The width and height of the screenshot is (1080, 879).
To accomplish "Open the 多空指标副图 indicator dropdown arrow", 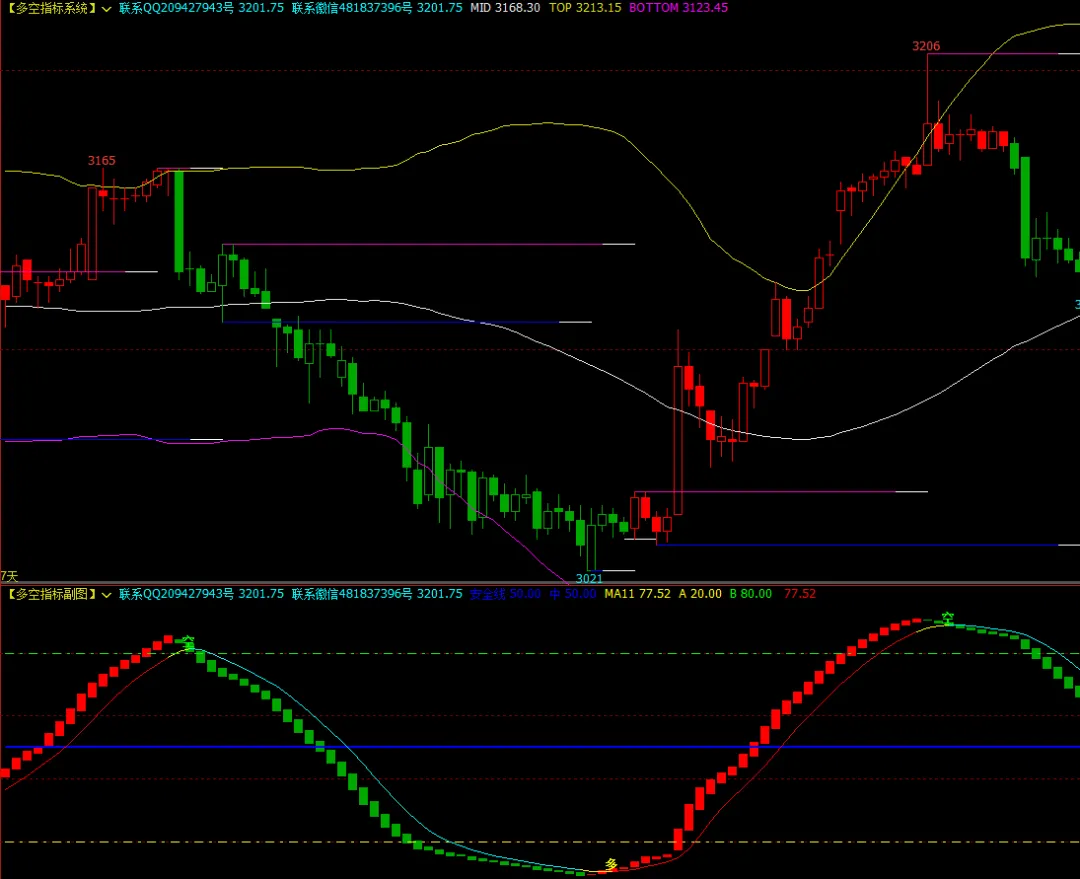I will [x=106, y=594].
